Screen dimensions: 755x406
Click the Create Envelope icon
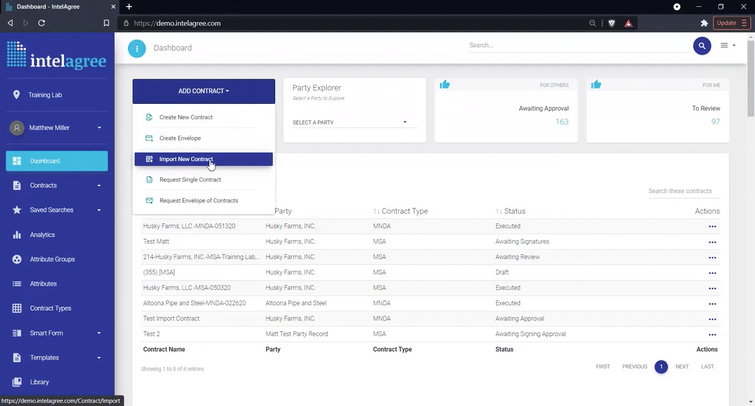coord(149,138)
